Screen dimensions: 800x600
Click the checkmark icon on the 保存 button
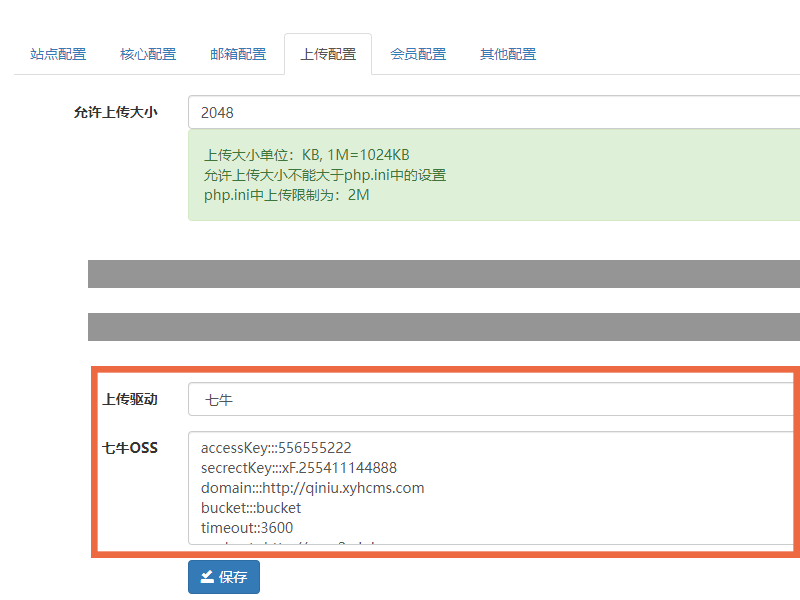click(207, 577)
